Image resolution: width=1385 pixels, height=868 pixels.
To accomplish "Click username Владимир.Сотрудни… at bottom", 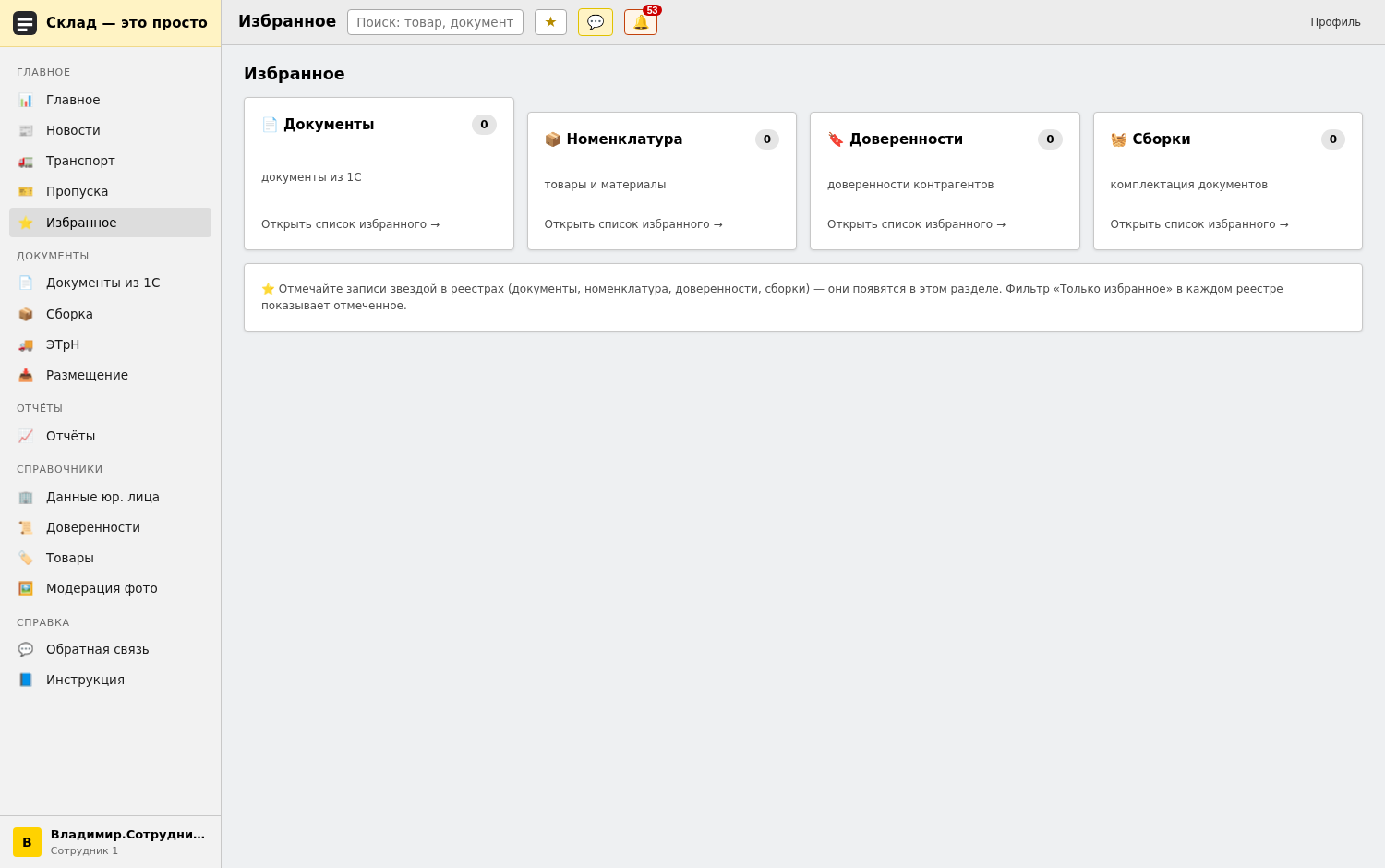I will 127,834.
